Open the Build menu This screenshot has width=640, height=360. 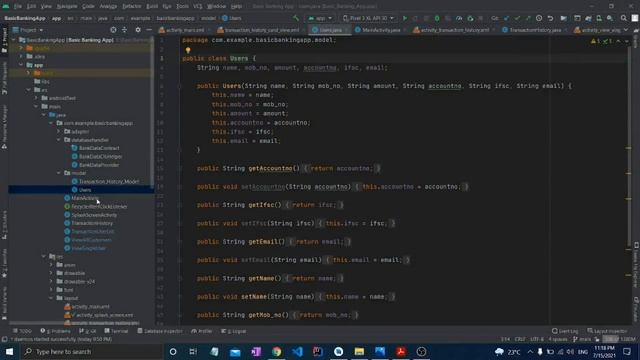[152, 6]
